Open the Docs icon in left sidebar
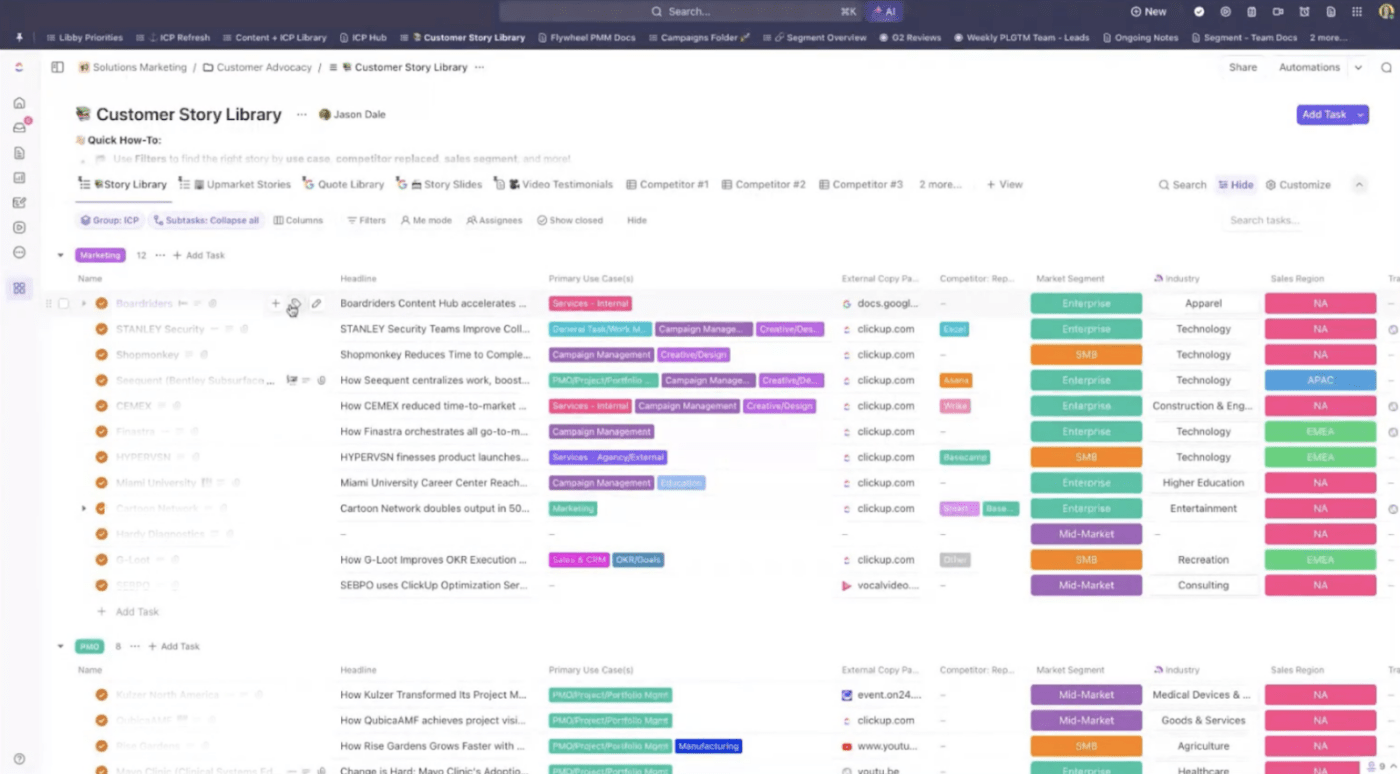This screenshot has height=774, width=1400. tap(19, 153)
